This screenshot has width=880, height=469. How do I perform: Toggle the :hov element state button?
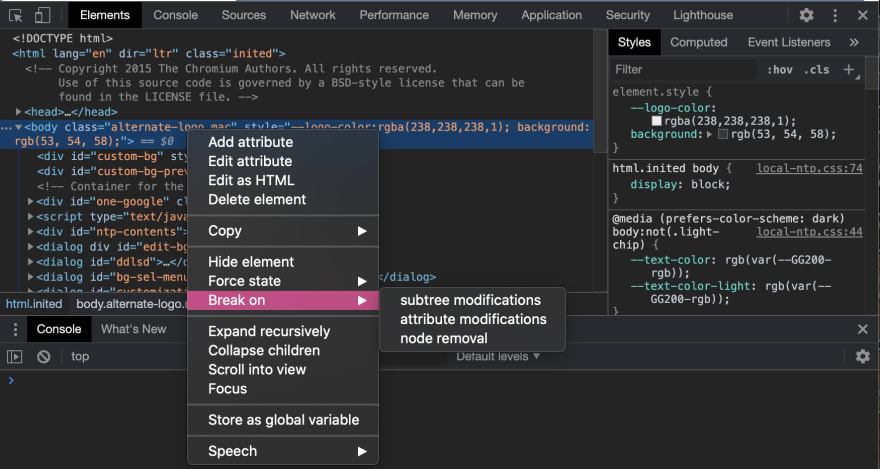780,70
